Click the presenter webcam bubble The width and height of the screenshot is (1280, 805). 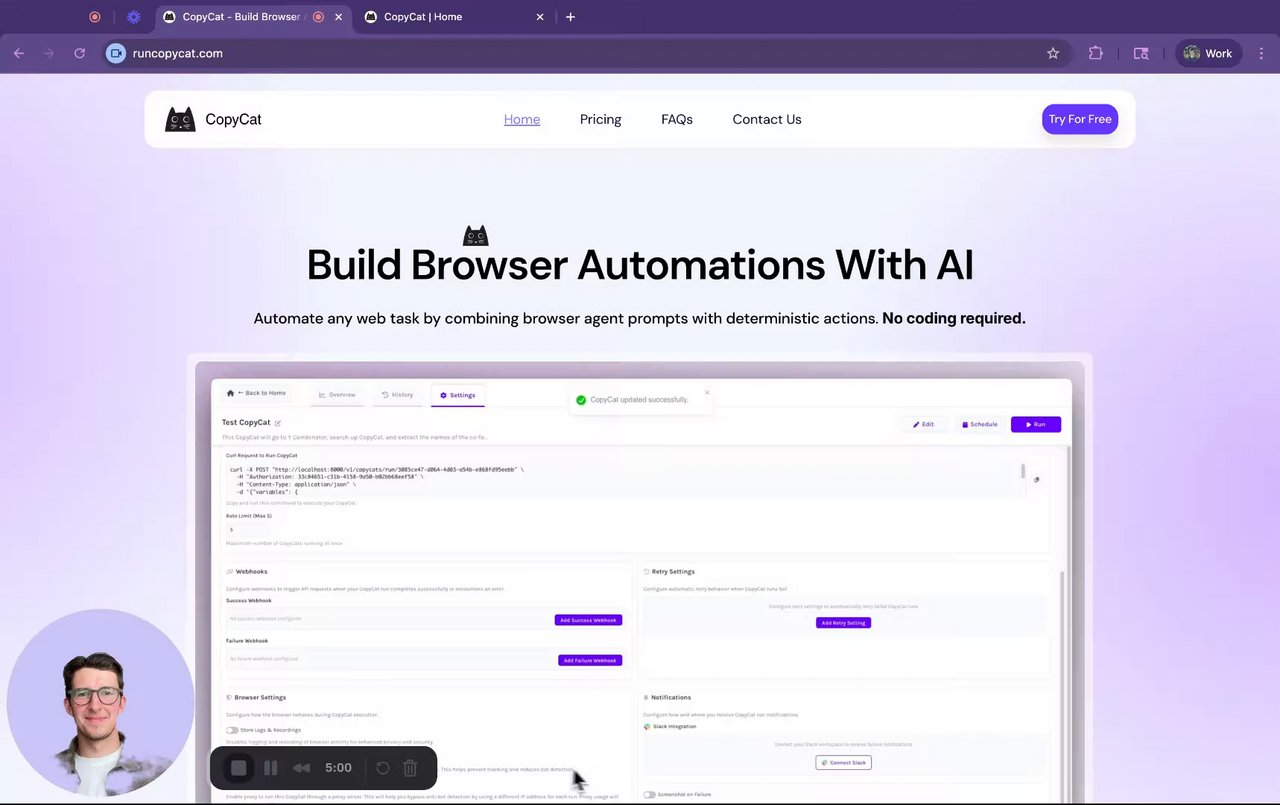tap(101, 703)
